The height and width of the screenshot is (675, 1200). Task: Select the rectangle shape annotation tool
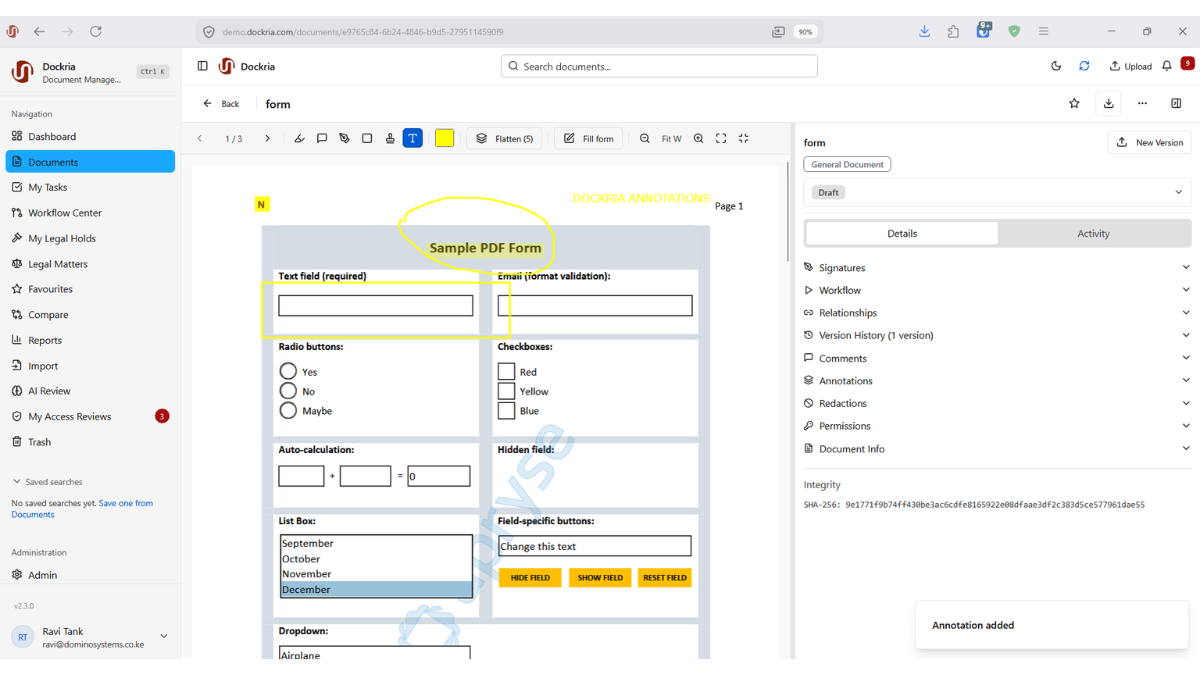coord(367,138)
